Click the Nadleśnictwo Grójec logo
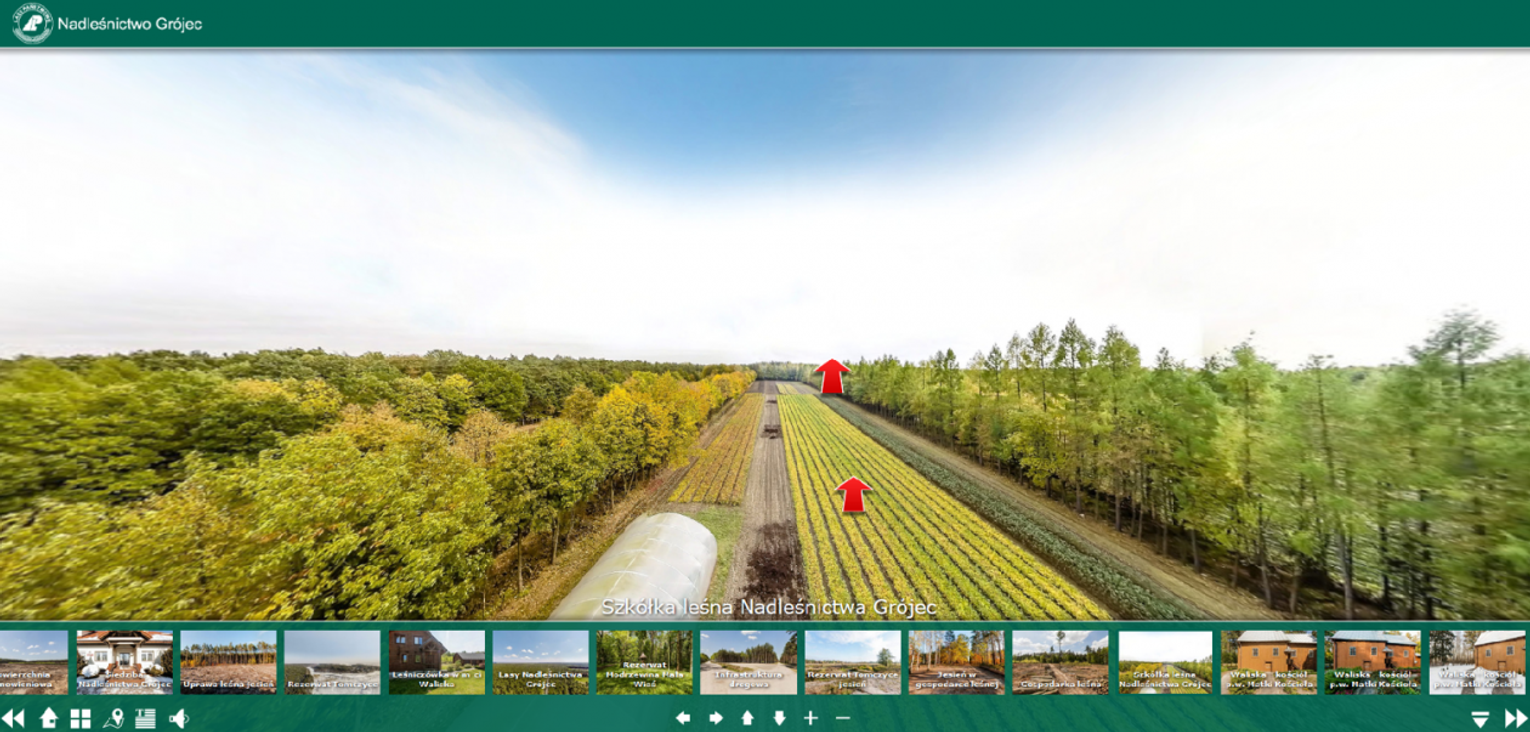This screenshot has width=1530, height=732. tap(33, 24)
